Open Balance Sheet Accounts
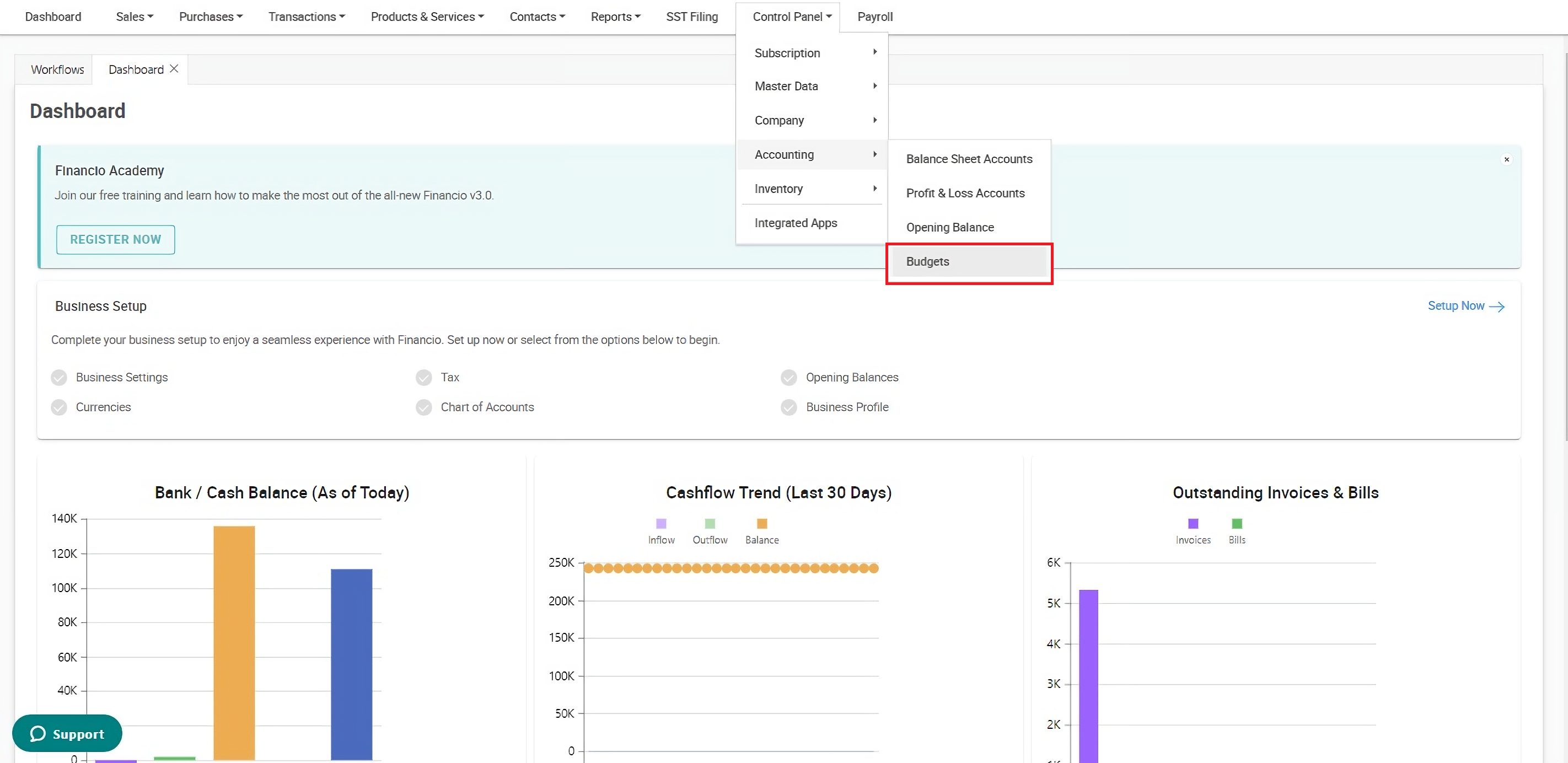 (969, 159)
